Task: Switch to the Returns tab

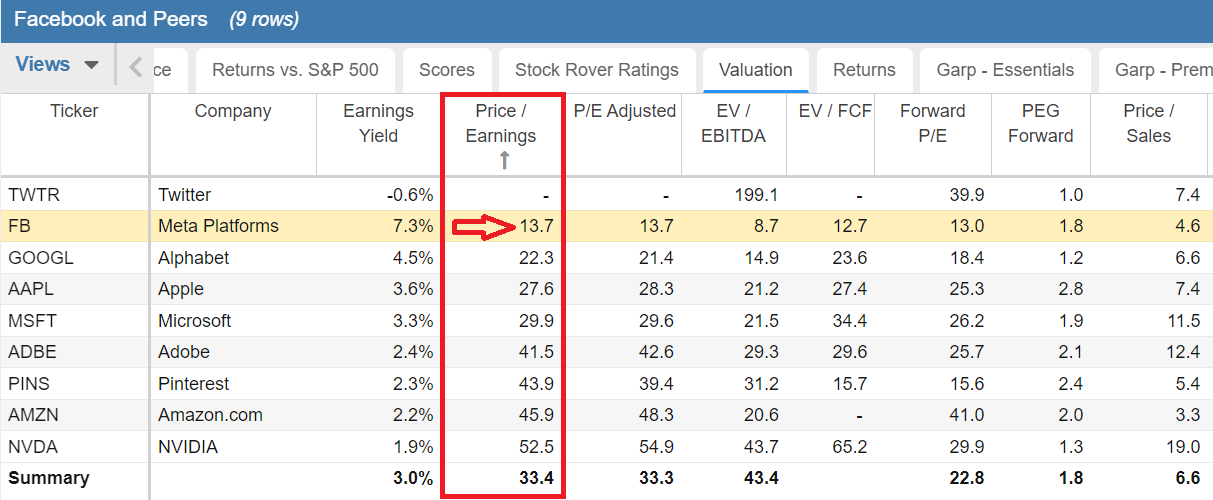Action: pos(864,70)
